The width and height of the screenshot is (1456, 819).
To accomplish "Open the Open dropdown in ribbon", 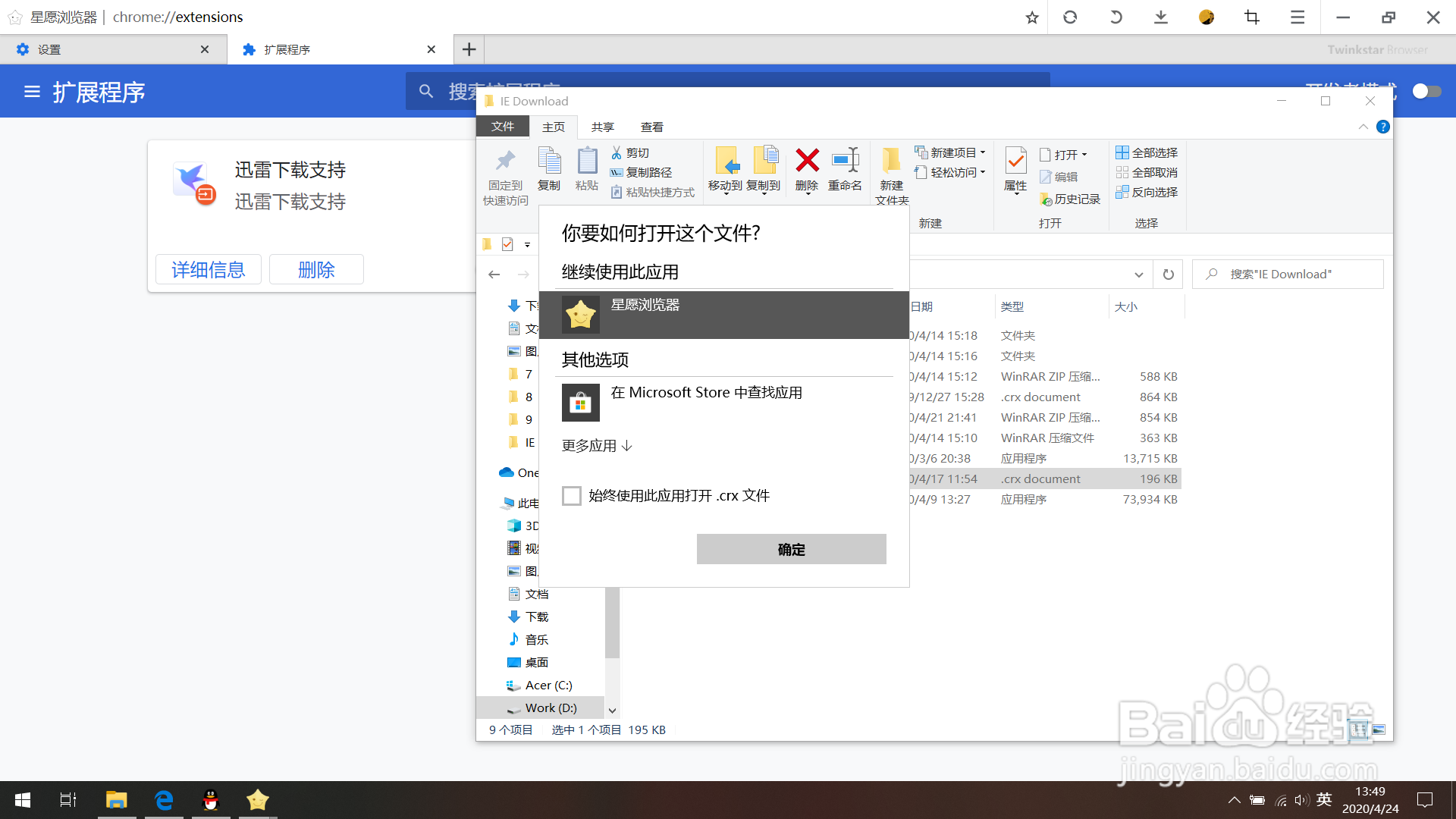I will pyautogui.click(x=1064, y=155).
